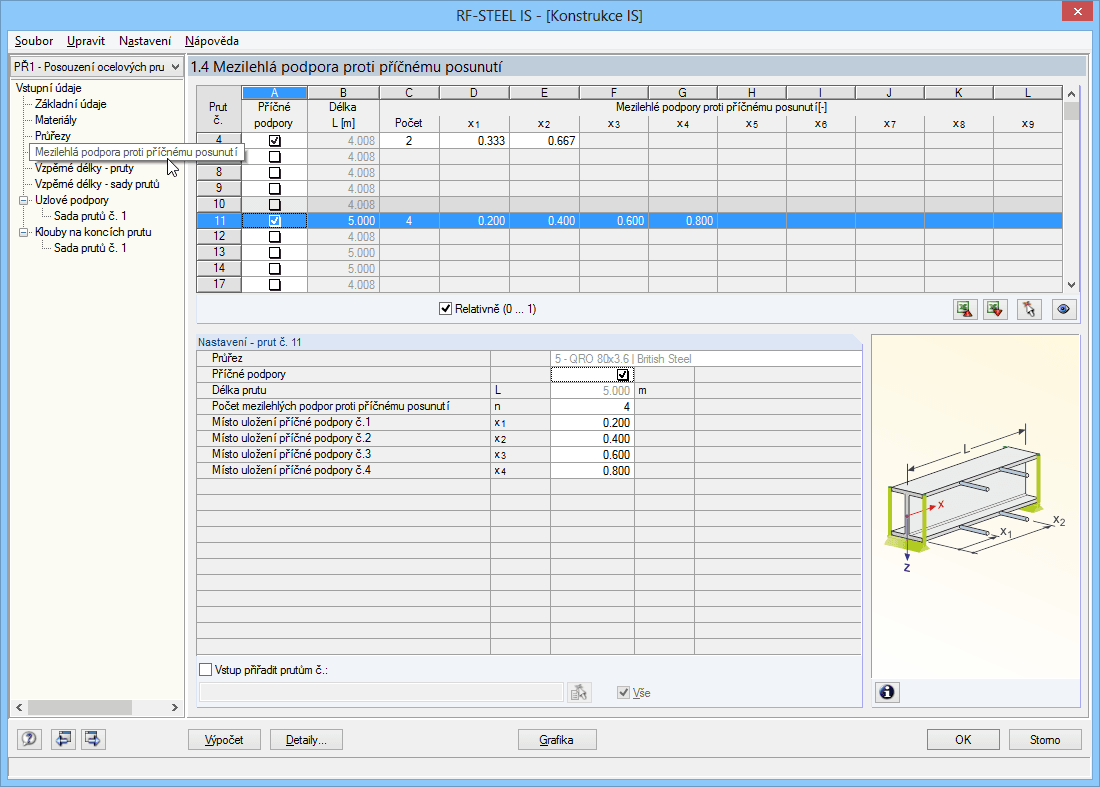Uncheck lateral support for member 11
Viewport: 1100px width, 787px height.
point(274,221)
